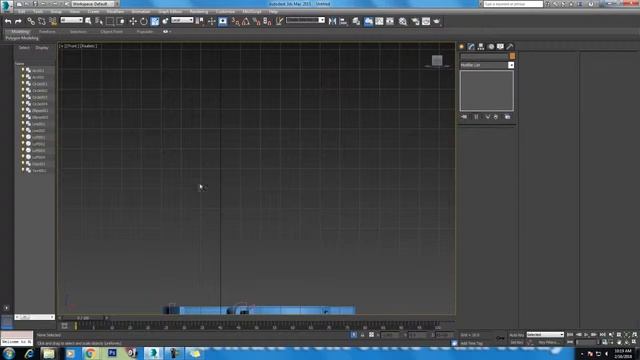Click the ViewCube in the viewport
The width and height of the screenshot is (640, 360).
(437, 61)
